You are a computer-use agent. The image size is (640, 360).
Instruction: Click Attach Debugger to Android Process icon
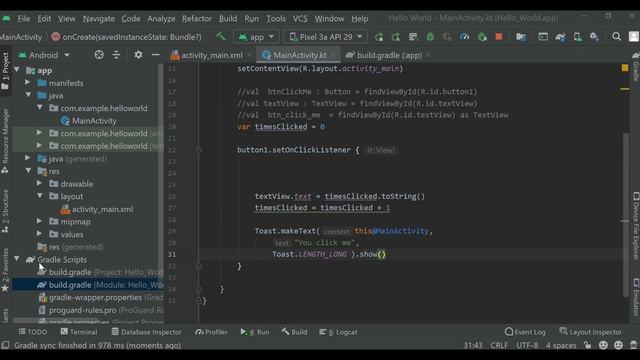tap(482, 37)
